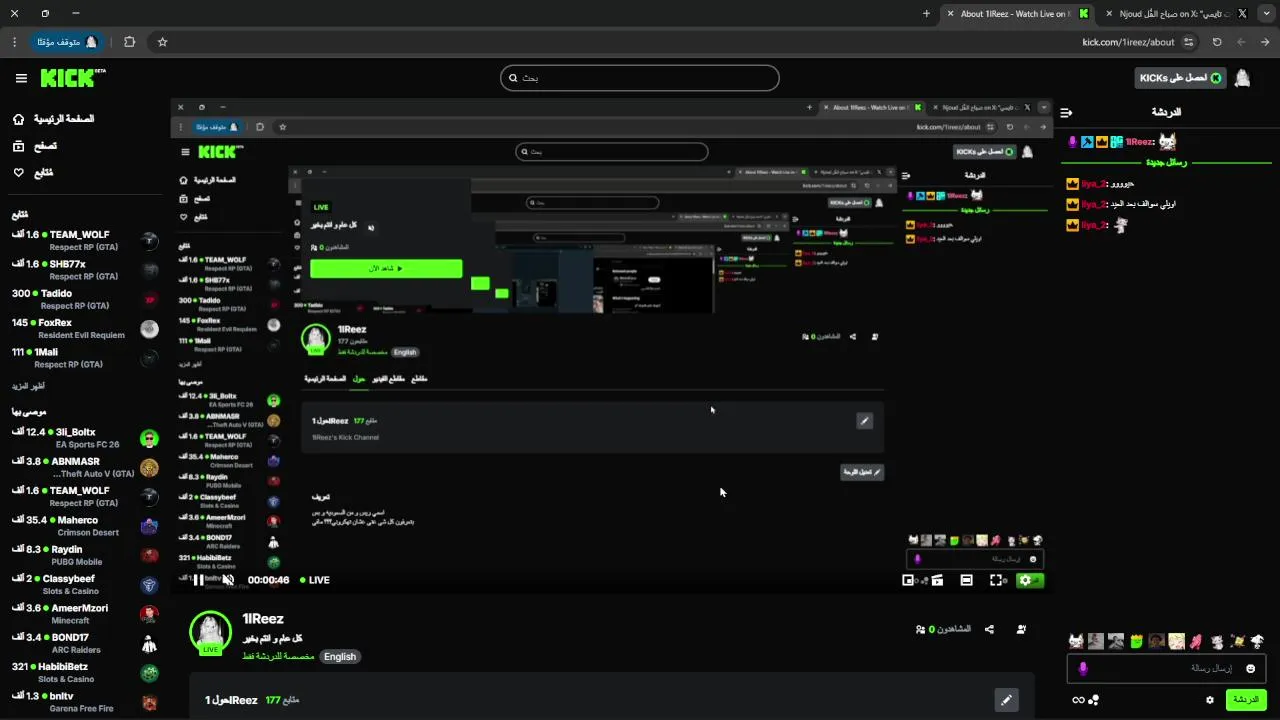Open the Following heart item in sidebar

(x=33, y=173)
